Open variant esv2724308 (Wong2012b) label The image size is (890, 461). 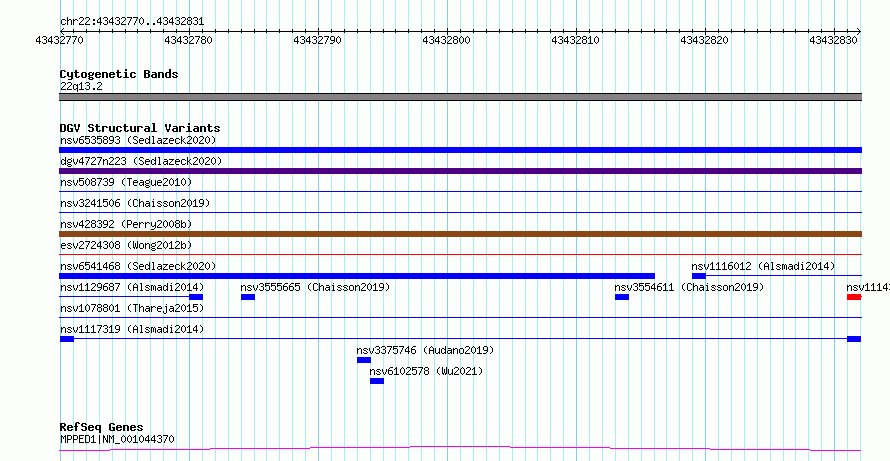click(126, 245)
